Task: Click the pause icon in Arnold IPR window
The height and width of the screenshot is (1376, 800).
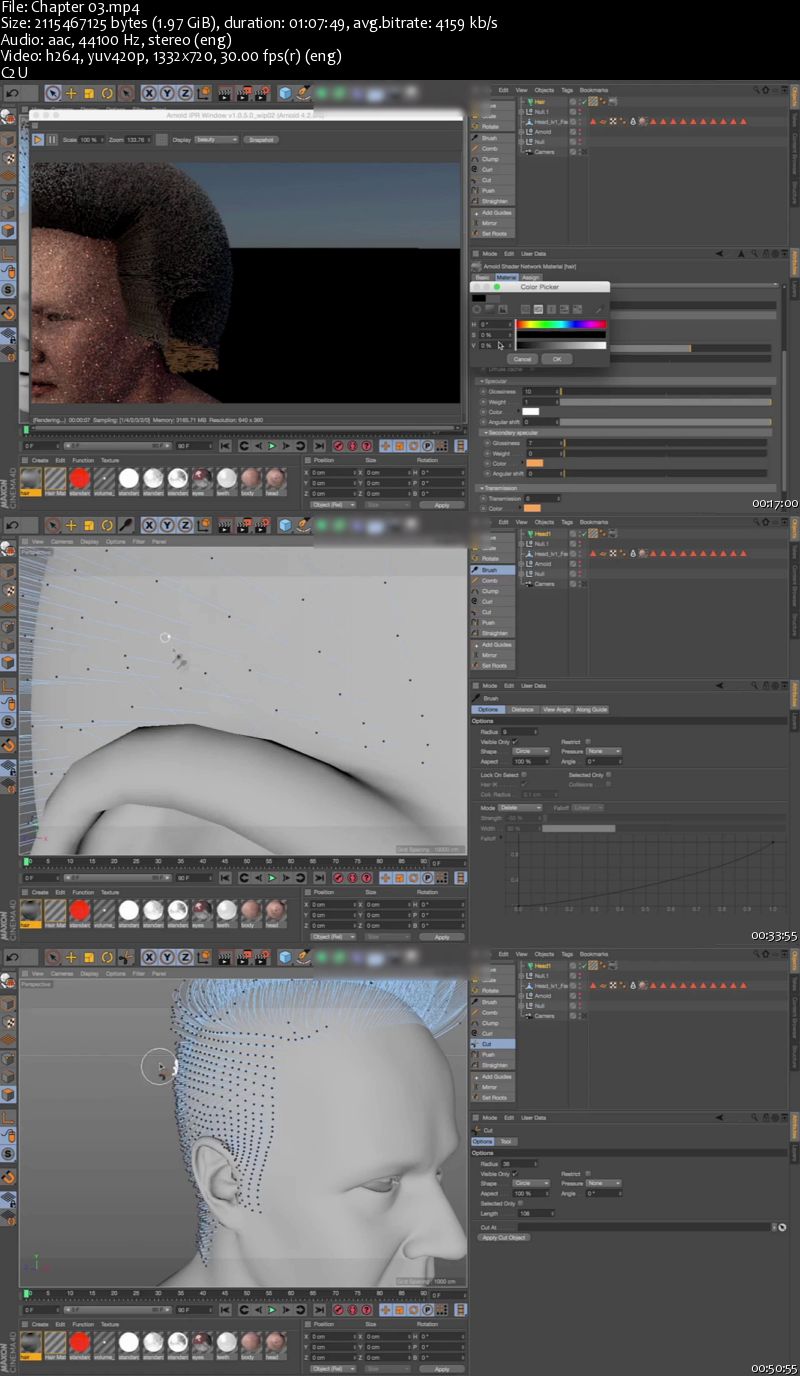Action: 52,139
